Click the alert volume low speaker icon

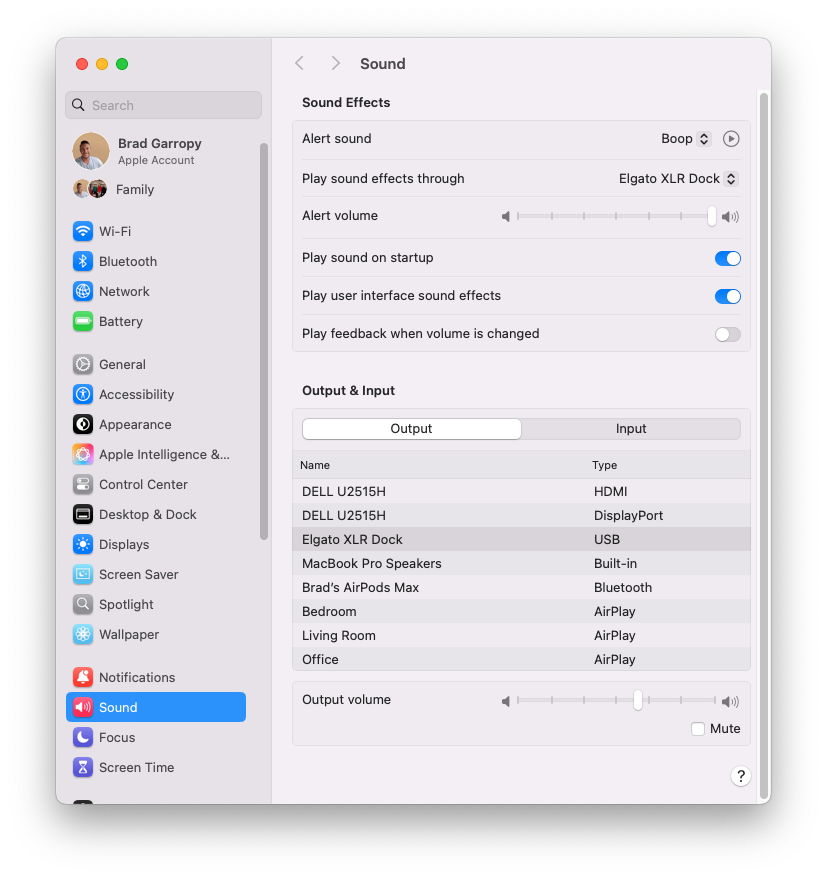click(x=506, y=216)
